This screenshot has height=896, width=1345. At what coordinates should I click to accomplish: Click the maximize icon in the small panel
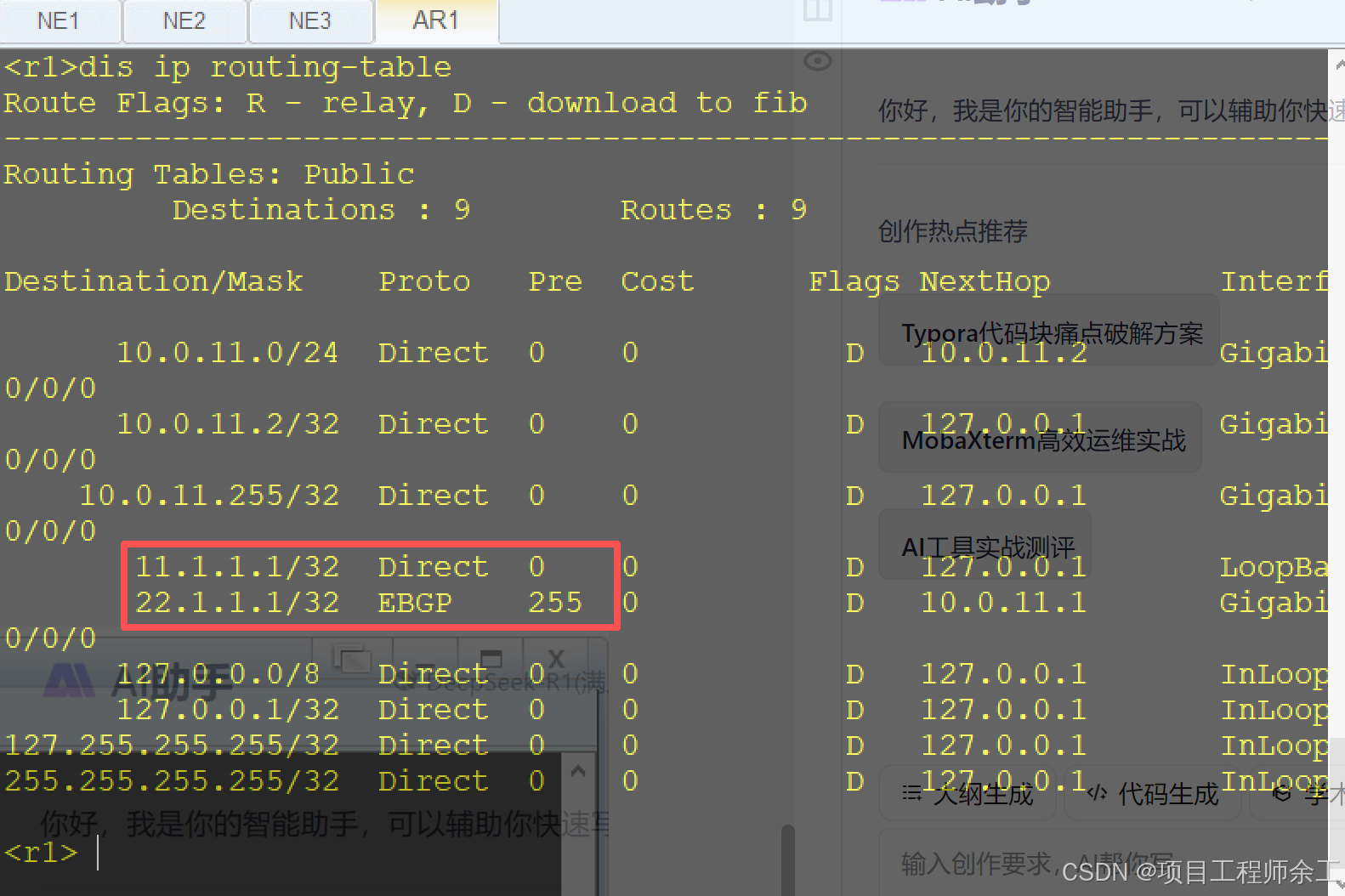tap(491, 660)
